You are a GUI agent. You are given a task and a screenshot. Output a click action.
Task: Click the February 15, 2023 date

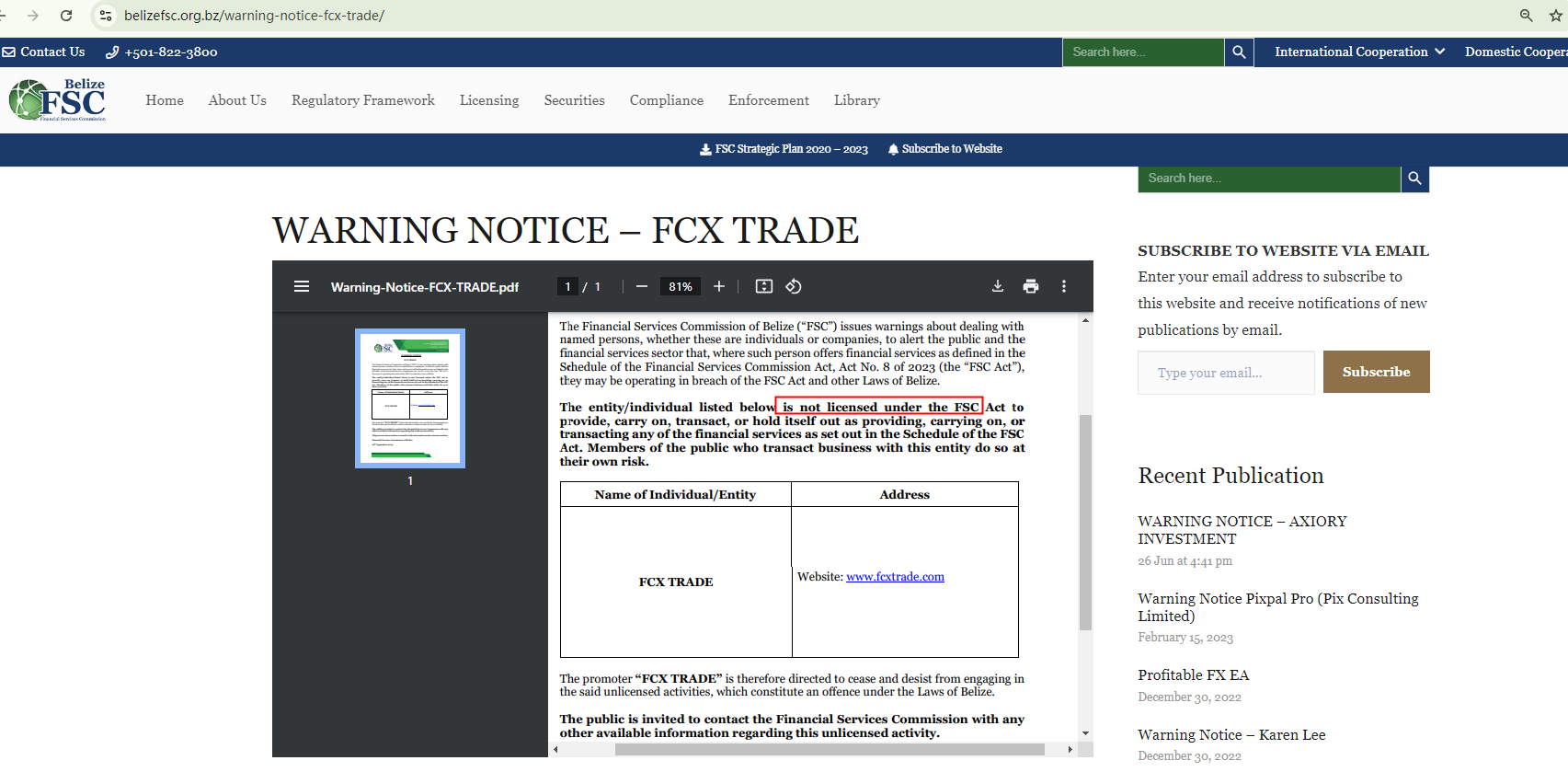1185,638
